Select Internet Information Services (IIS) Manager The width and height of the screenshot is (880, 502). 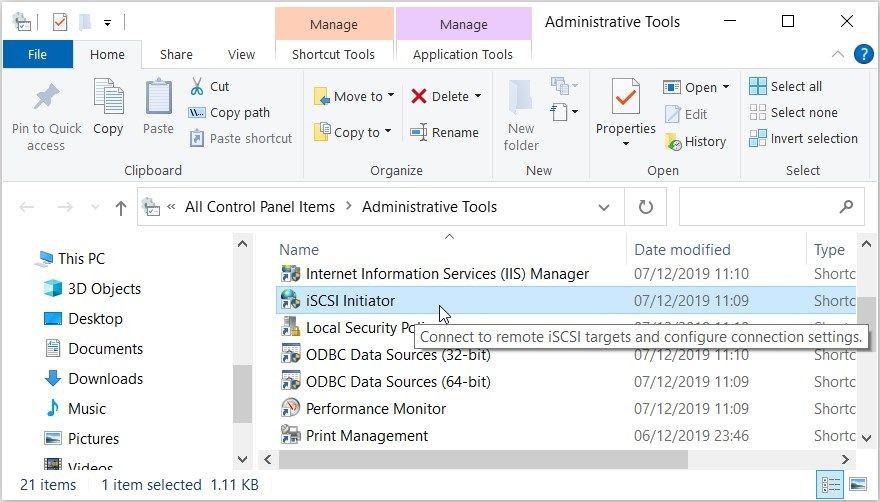[x=447, y=273]
